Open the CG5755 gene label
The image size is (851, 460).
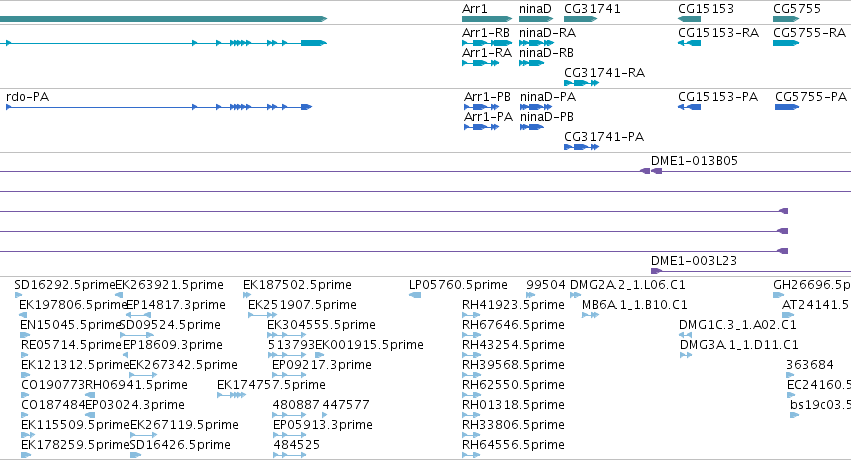(797, 9)
